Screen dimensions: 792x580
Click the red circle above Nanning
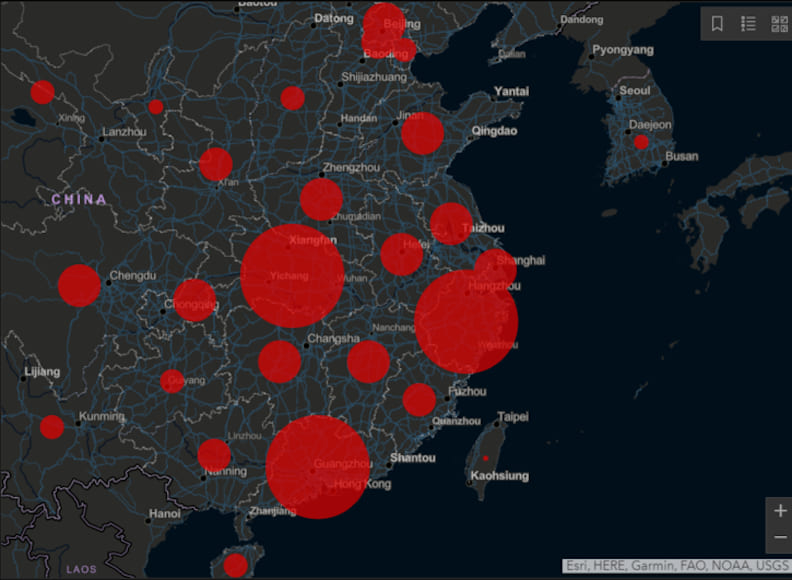tap(214, 455)
